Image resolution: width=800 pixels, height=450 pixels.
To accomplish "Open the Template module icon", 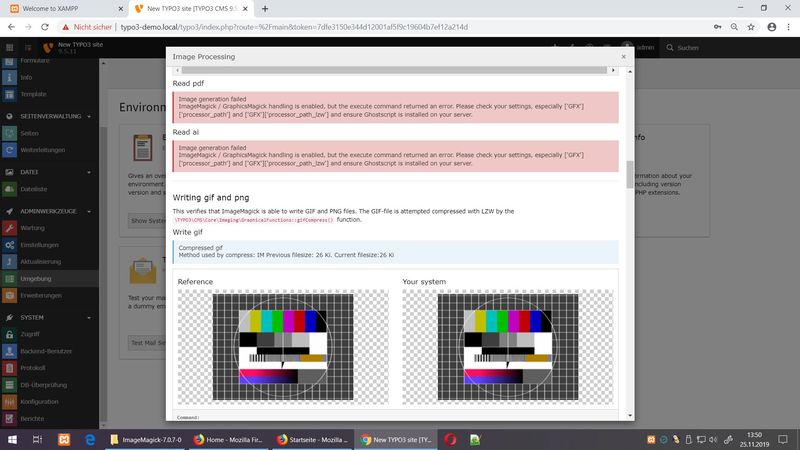I will coord(9,94).
